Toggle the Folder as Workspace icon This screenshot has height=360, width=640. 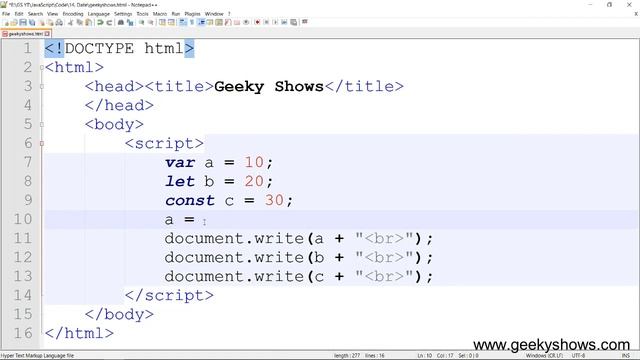237,22
